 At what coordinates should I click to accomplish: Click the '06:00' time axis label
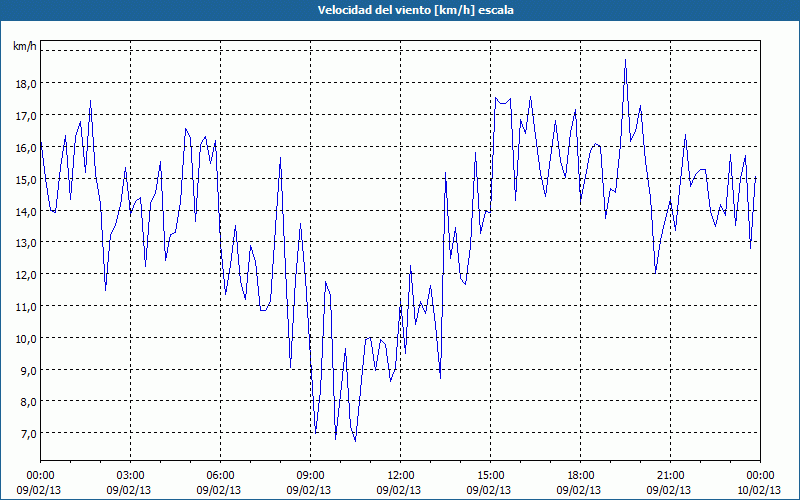(x=220, y=476)
